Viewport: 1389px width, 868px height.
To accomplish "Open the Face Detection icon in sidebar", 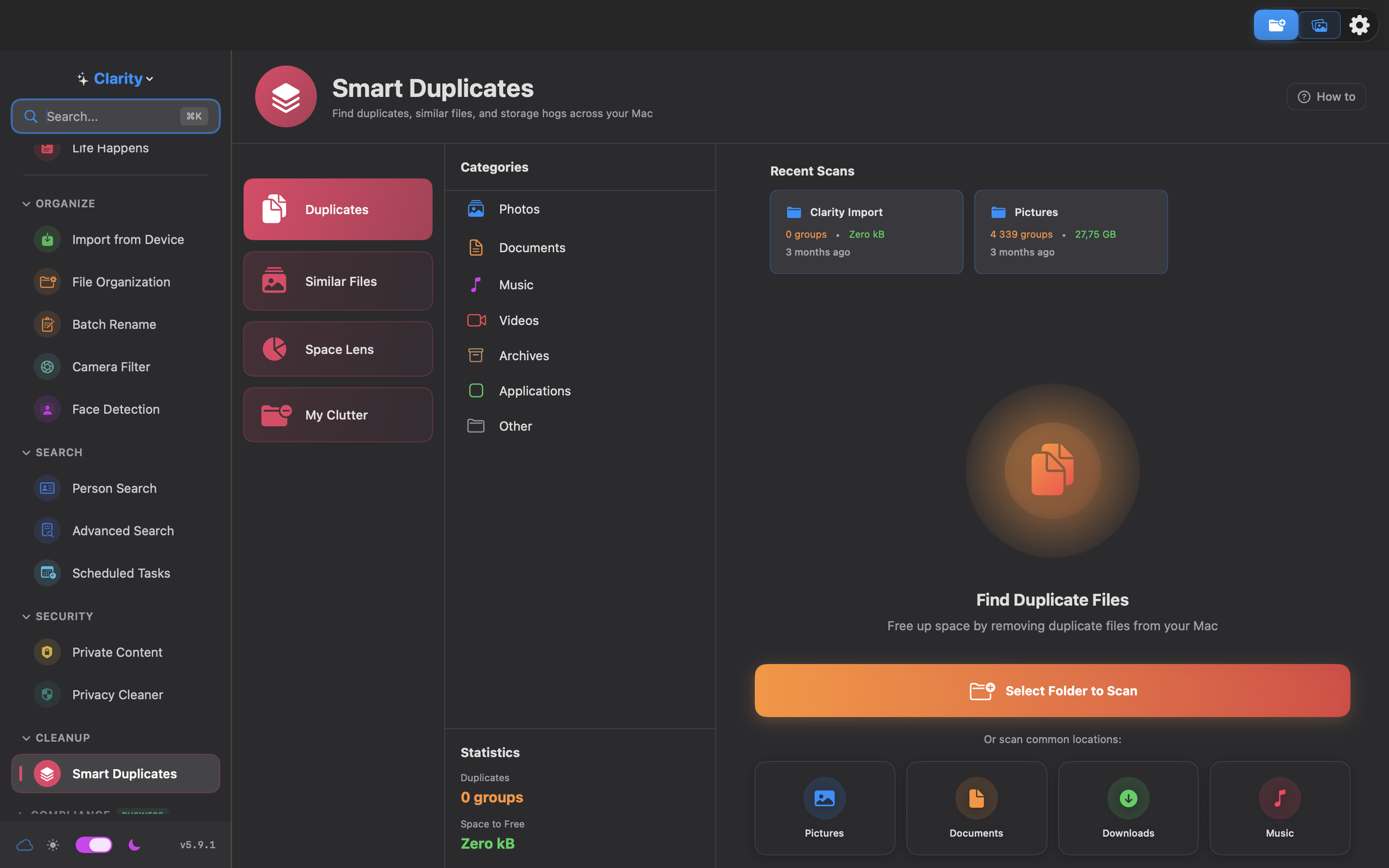I will [47, 409].
